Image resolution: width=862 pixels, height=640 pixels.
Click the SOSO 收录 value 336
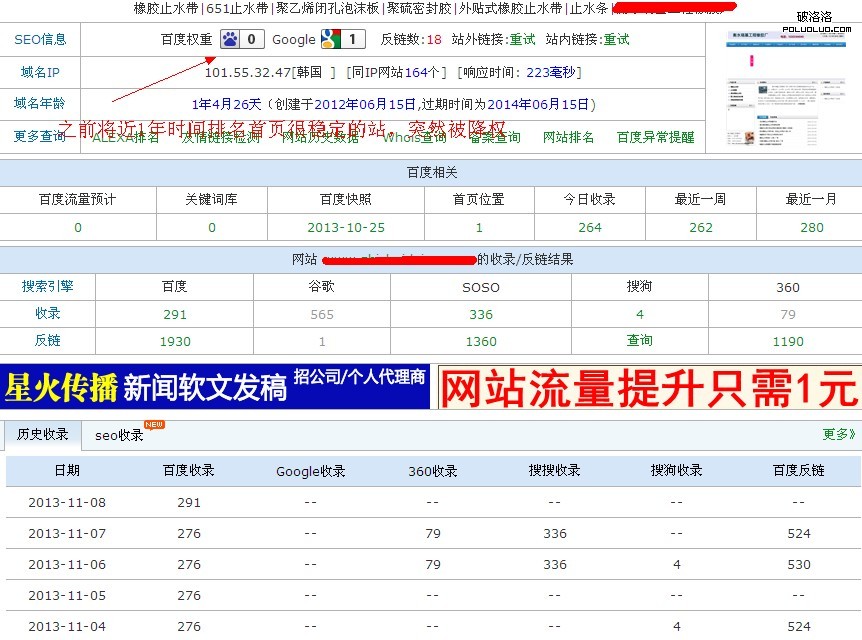[481, 315]
